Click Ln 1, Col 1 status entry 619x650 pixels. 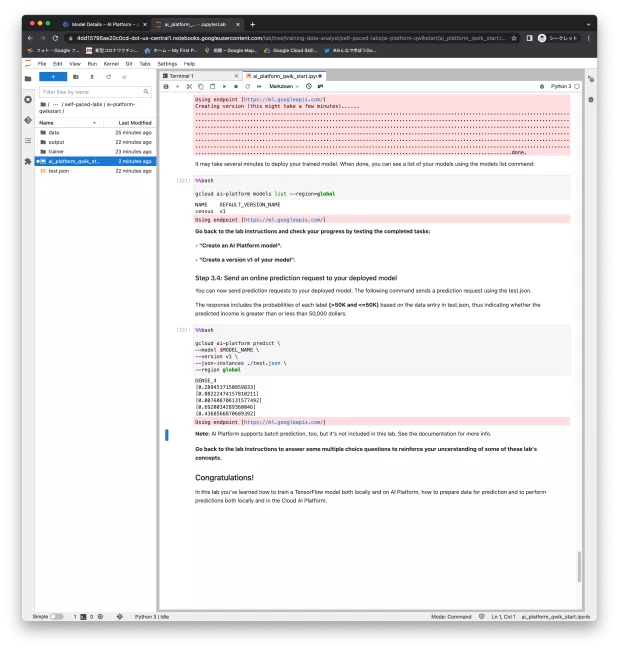point(503,617)
